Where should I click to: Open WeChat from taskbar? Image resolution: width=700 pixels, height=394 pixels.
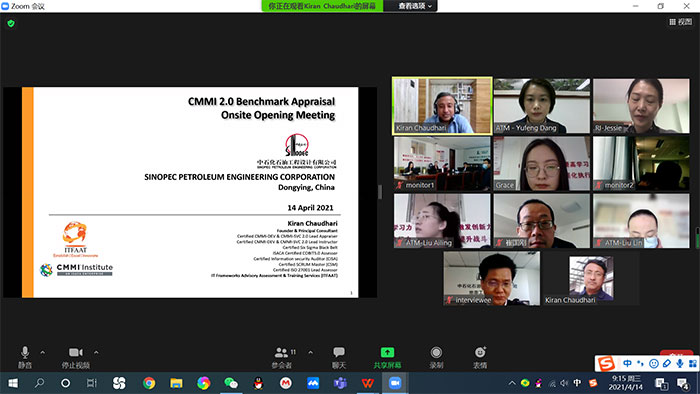click(x=231, y=383)
